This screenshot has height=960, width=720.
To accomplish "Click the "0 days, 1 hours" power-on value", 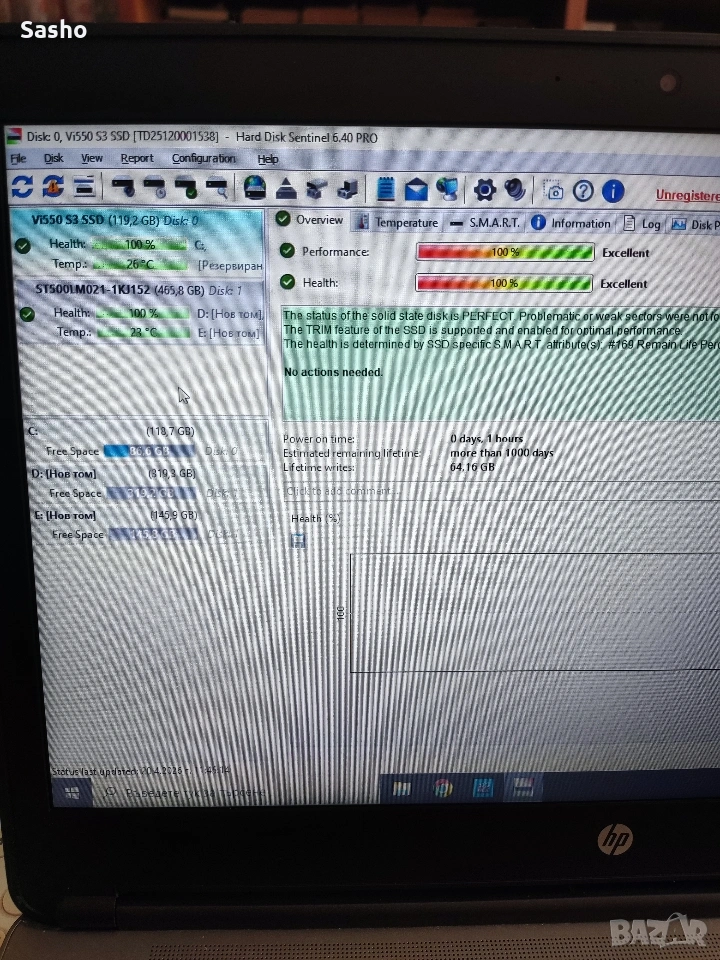I will [x=486, y=439].
